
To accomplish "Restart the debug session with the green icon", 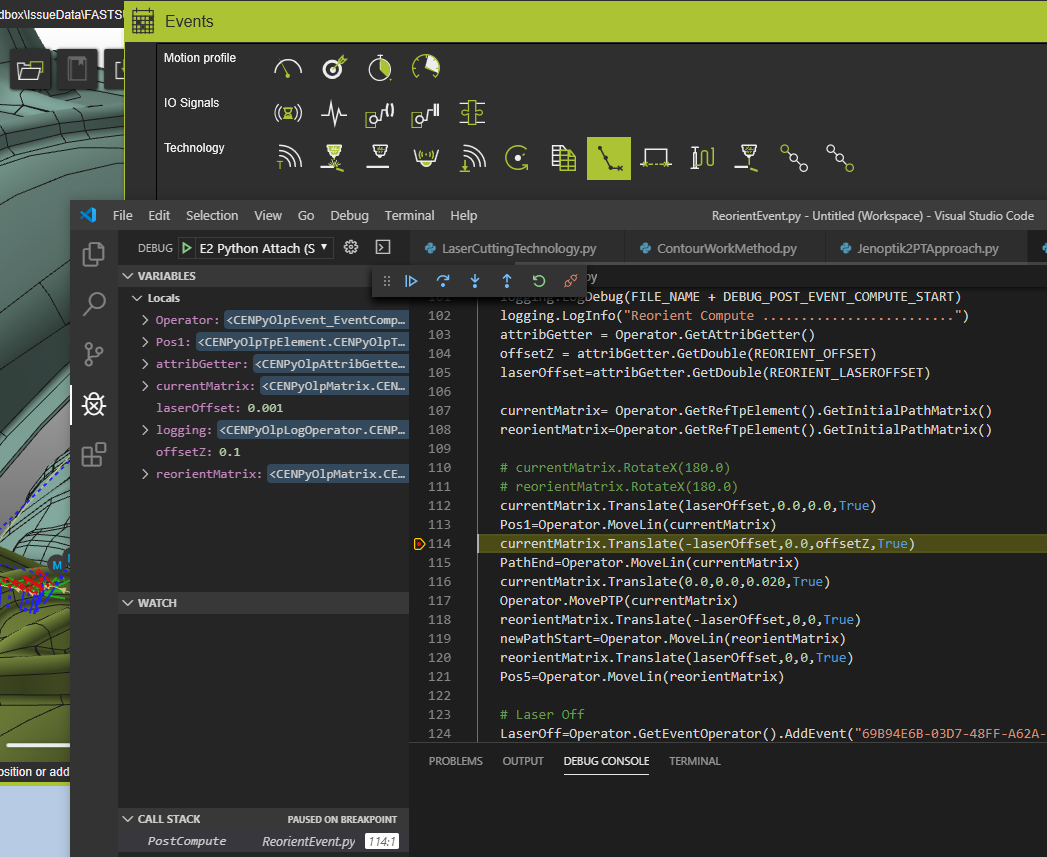I will click(539, 281).
